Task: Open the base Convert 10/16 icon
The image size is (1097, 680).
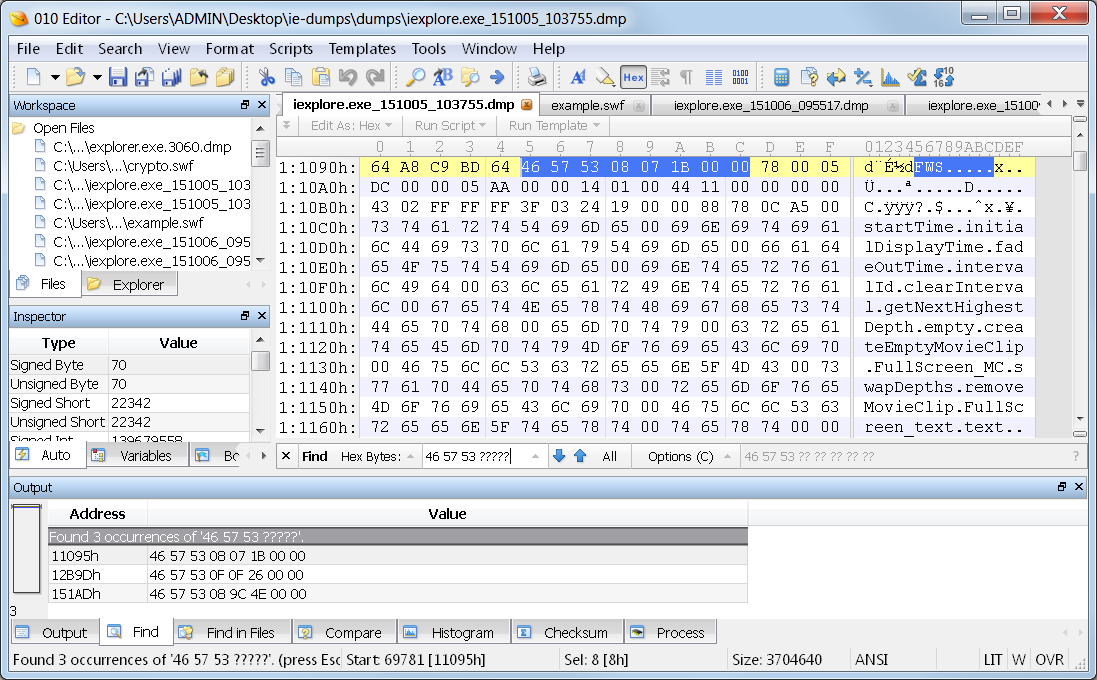Action: (944, 77)
